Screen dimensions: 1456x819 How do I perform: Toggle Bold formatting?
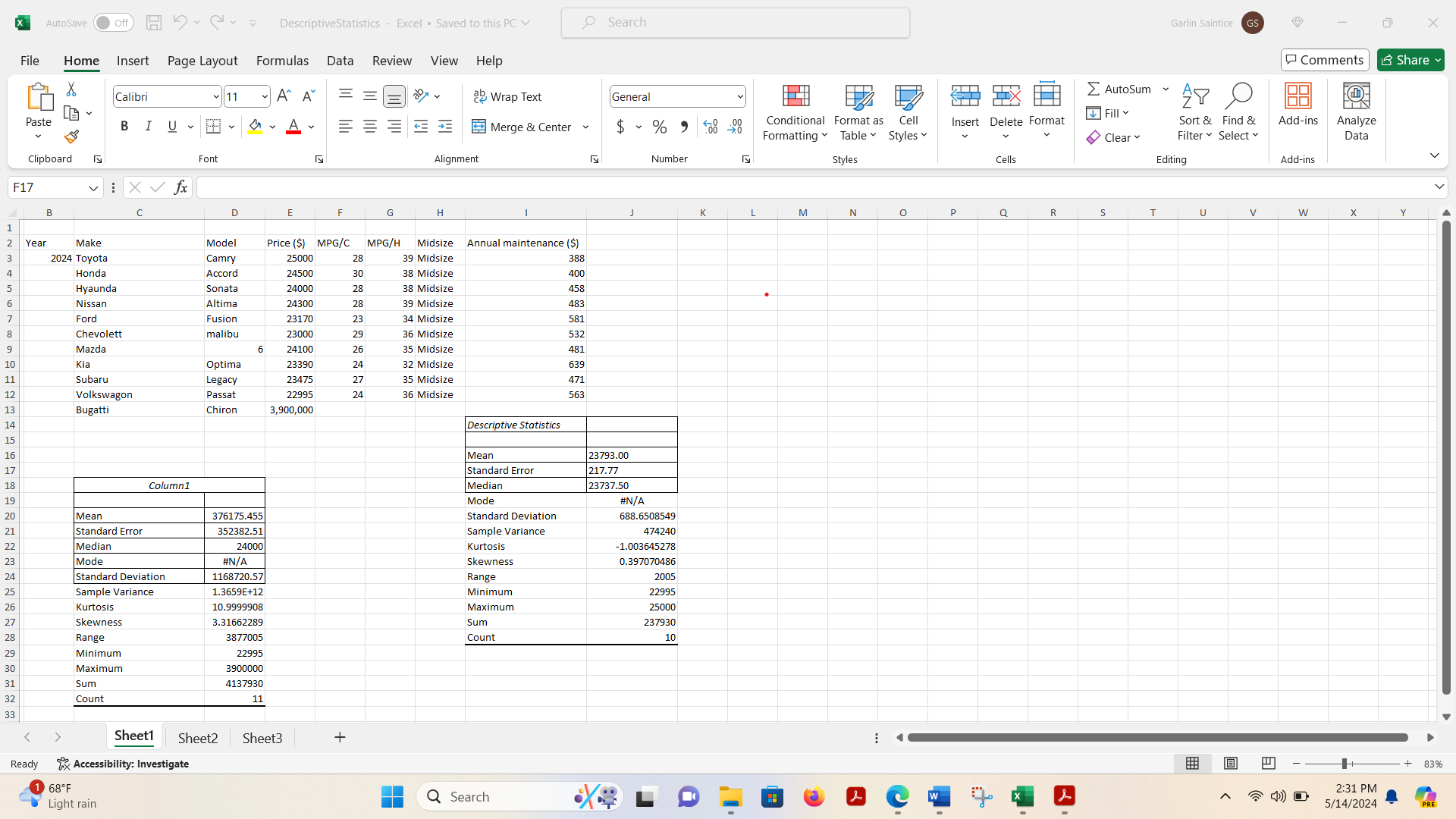(124, 127)
